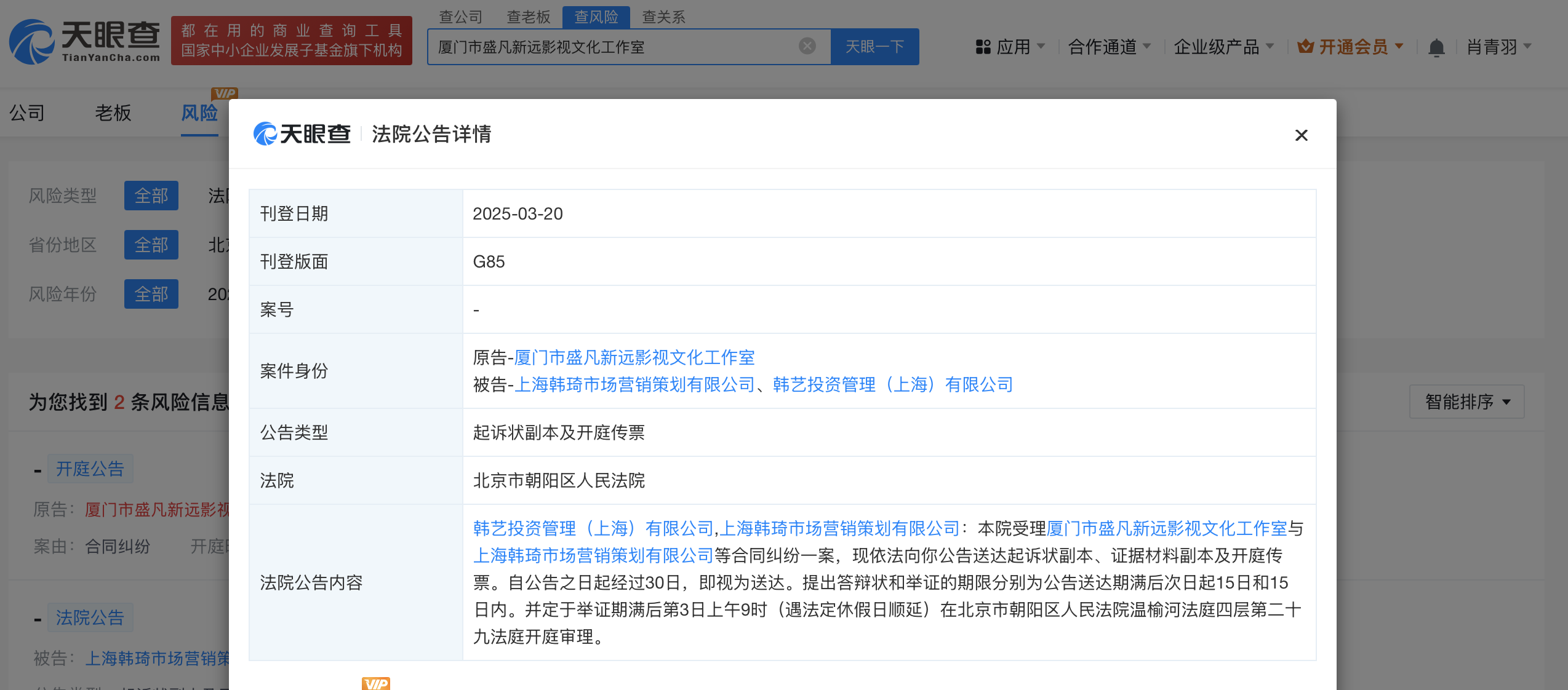Screen dimensions: 1568x690
Task: Open 厦门市盛凡新远影视文化工作室 link in announcement content
Action: (x=1167, y=528)
